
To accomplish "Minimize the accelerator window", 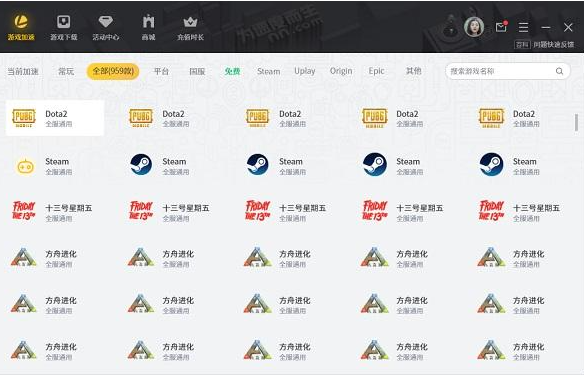I will tap(546, 27).
